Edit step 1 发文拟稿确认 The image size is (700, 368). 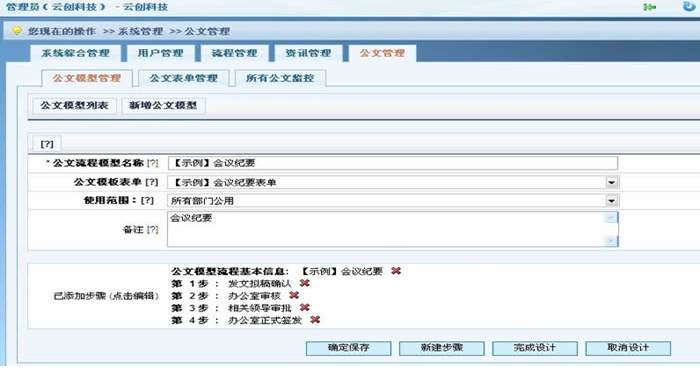point(259,284)
